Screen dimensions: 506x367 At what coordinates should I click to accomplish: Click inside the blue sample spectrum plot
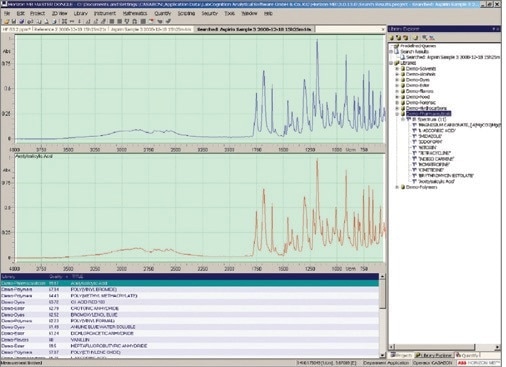click(200, 90)
